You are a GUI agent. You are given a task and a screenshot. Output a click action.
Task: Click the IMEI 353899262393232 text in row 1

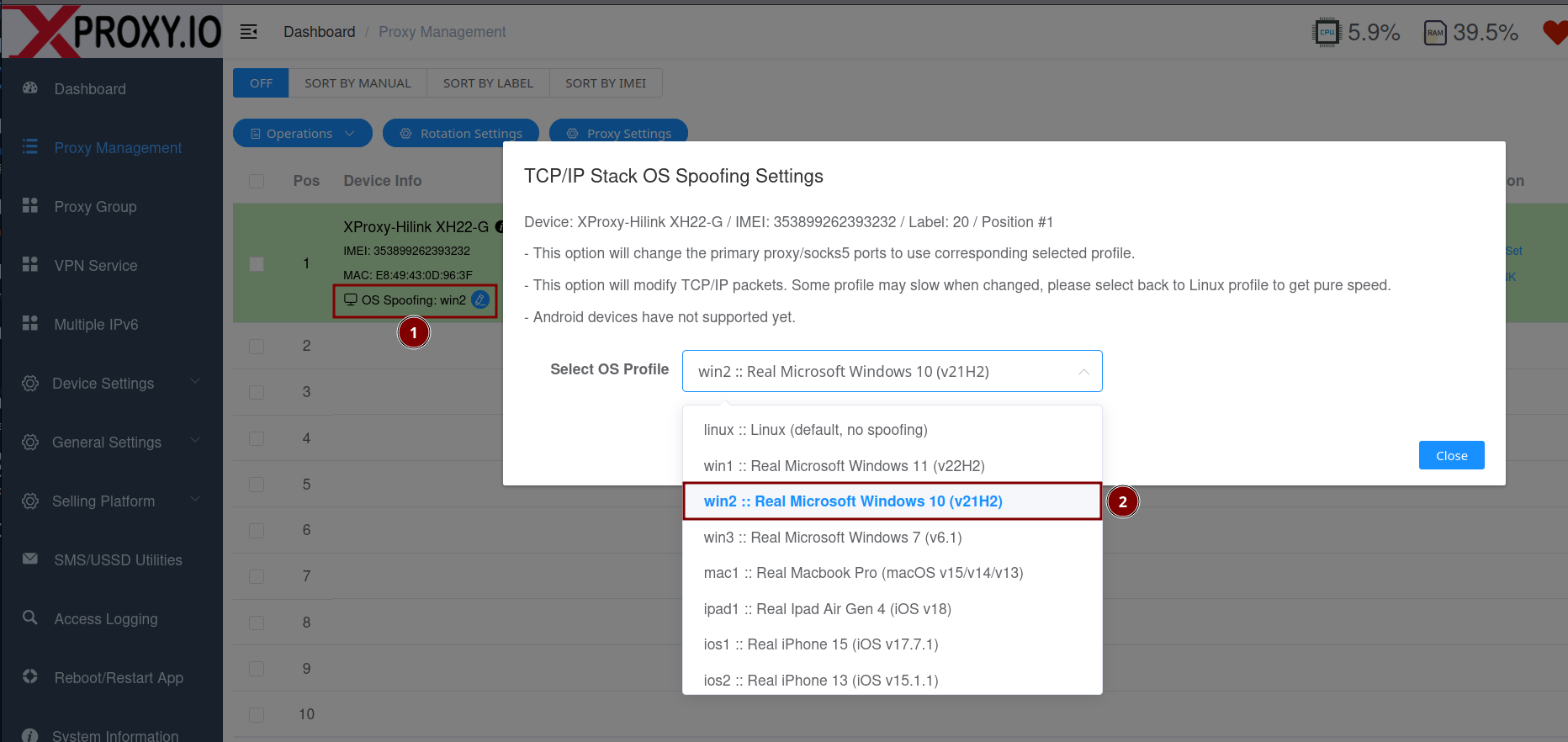click(406, 251)
